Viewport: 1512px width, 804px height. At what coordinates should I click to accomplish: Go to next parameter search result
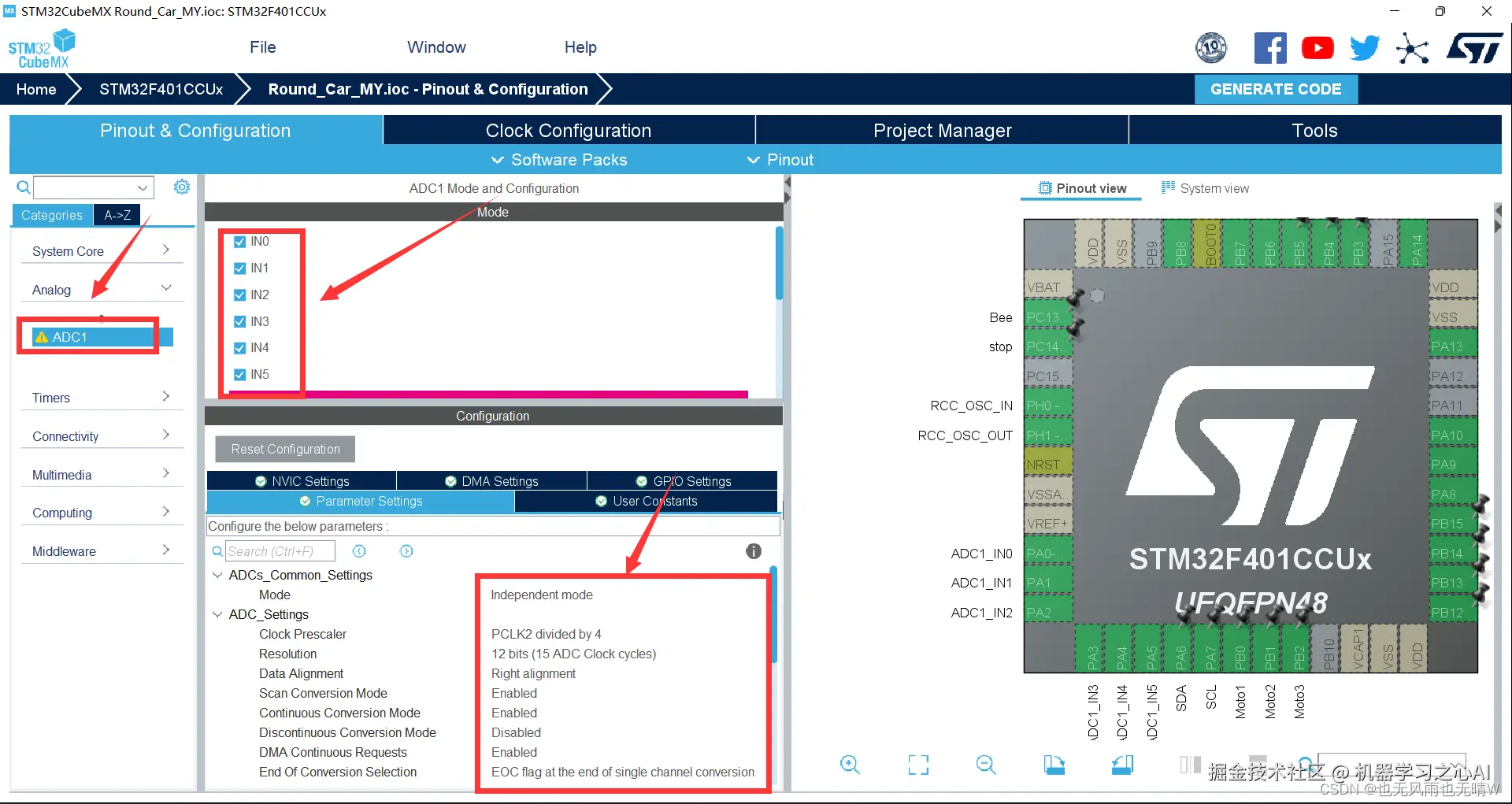click(x=406, y=551)
